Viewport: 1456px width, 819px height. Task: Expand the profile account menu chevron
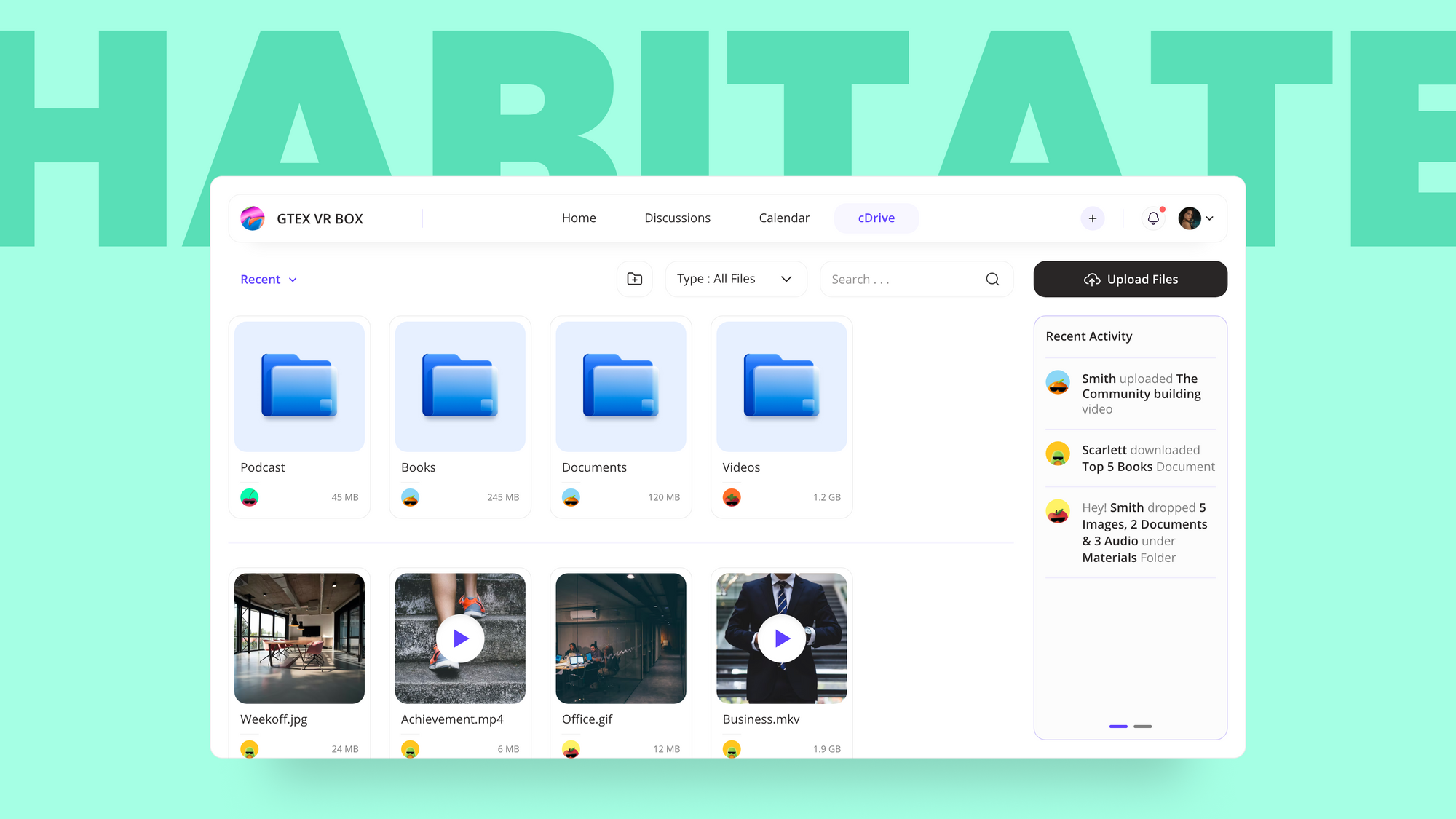(x=1210, y=218)
